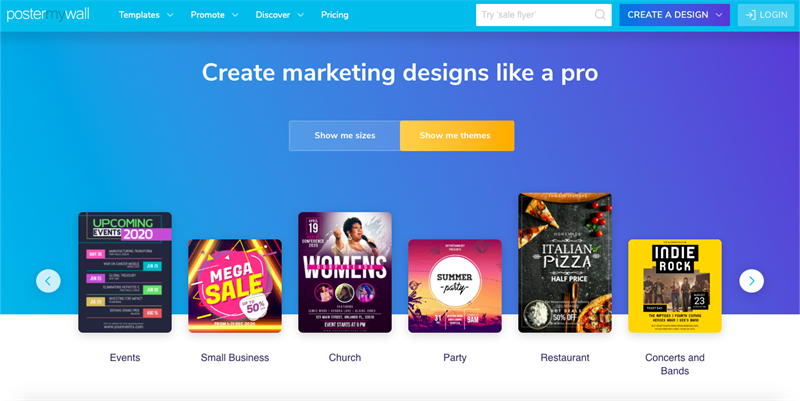This screenshot has height=401, width=800.
Task: Open the Church category link
Action: pyautogui.click(x=345, y=358)
